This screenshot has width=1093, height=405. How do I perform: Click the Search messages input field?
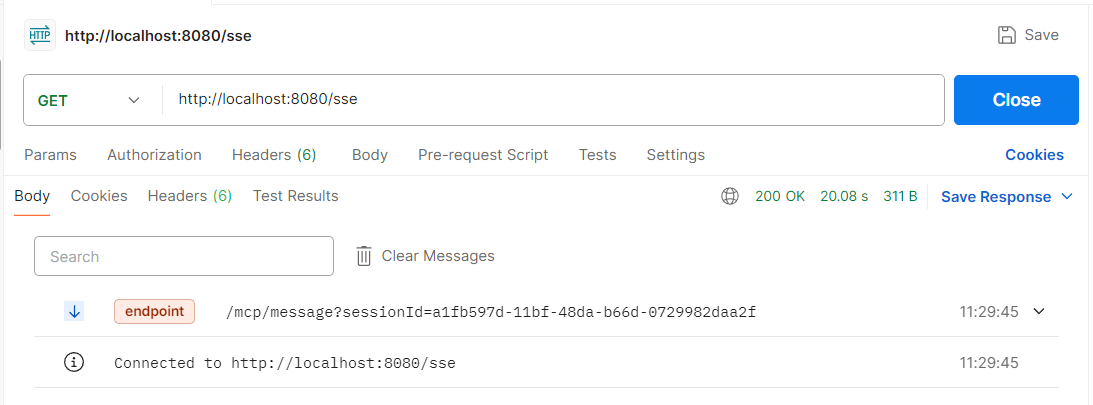coord(184,256)
